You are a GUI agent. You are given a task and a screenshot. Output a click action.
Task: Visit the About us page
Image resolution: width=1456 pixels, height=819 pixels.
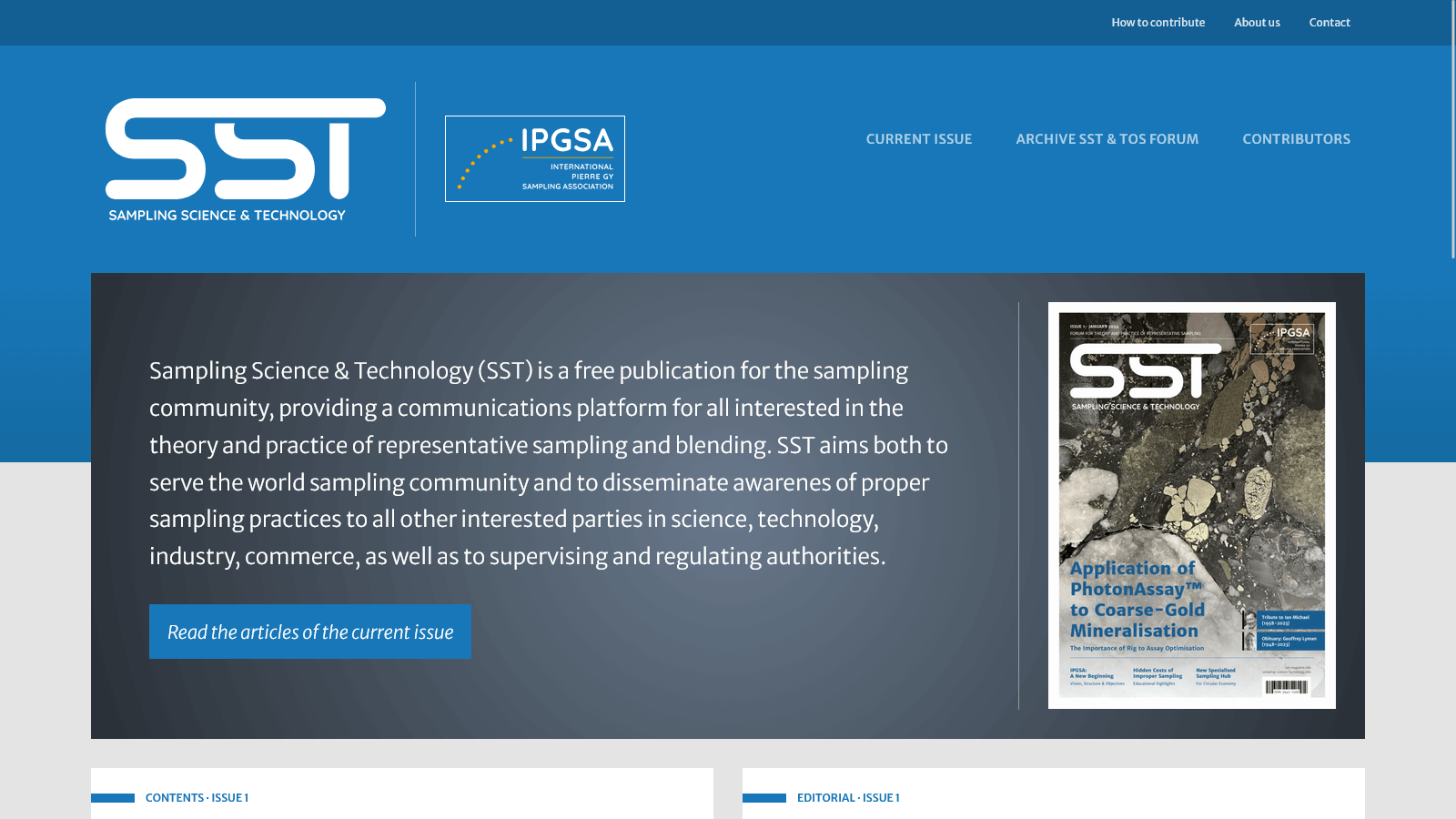click(x=1257, y=23)
